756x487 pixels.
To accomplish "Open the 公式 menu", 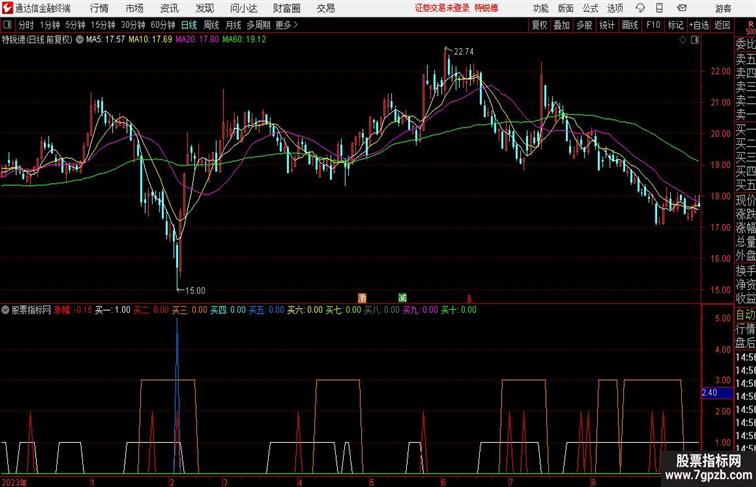I will (590, 8).
